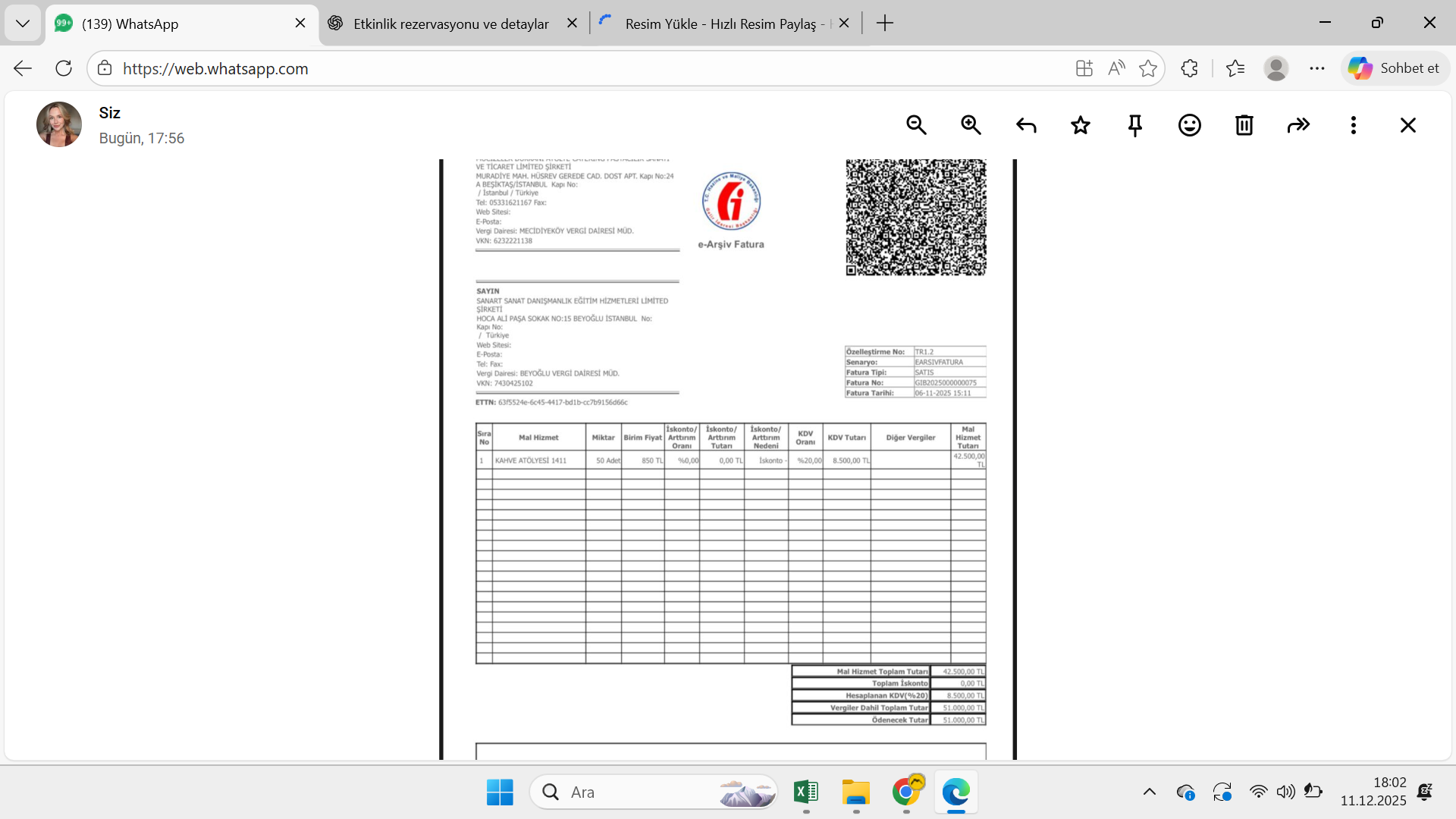The height and width of the screenshot is (819, 1456).
Task: Close the WhatsApp image viewer
Action: click(x=1408, y=125)
